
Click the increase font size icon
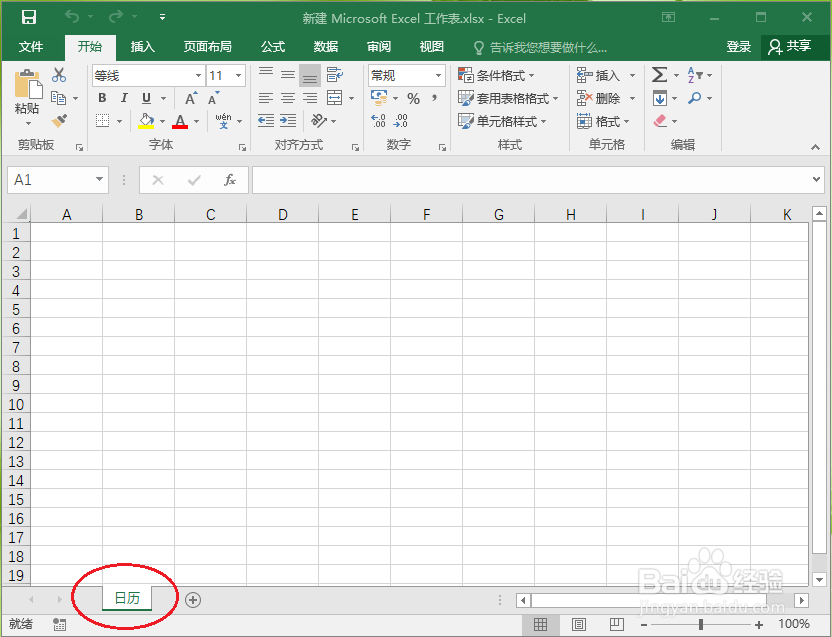tap(190, 96)
